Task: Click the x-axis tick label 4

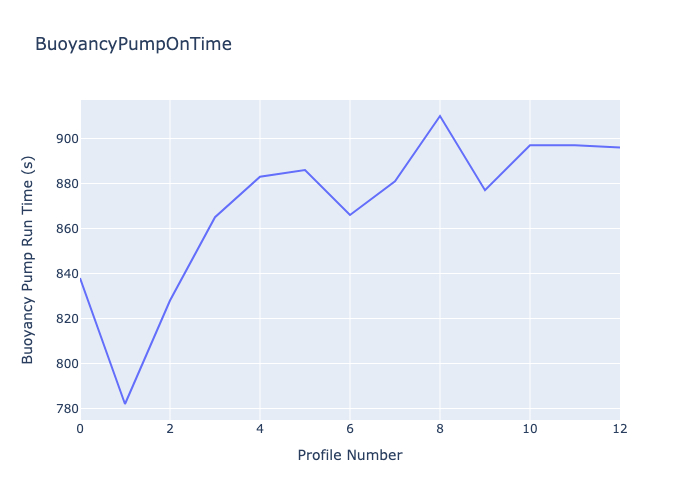Action: point(260,428)
